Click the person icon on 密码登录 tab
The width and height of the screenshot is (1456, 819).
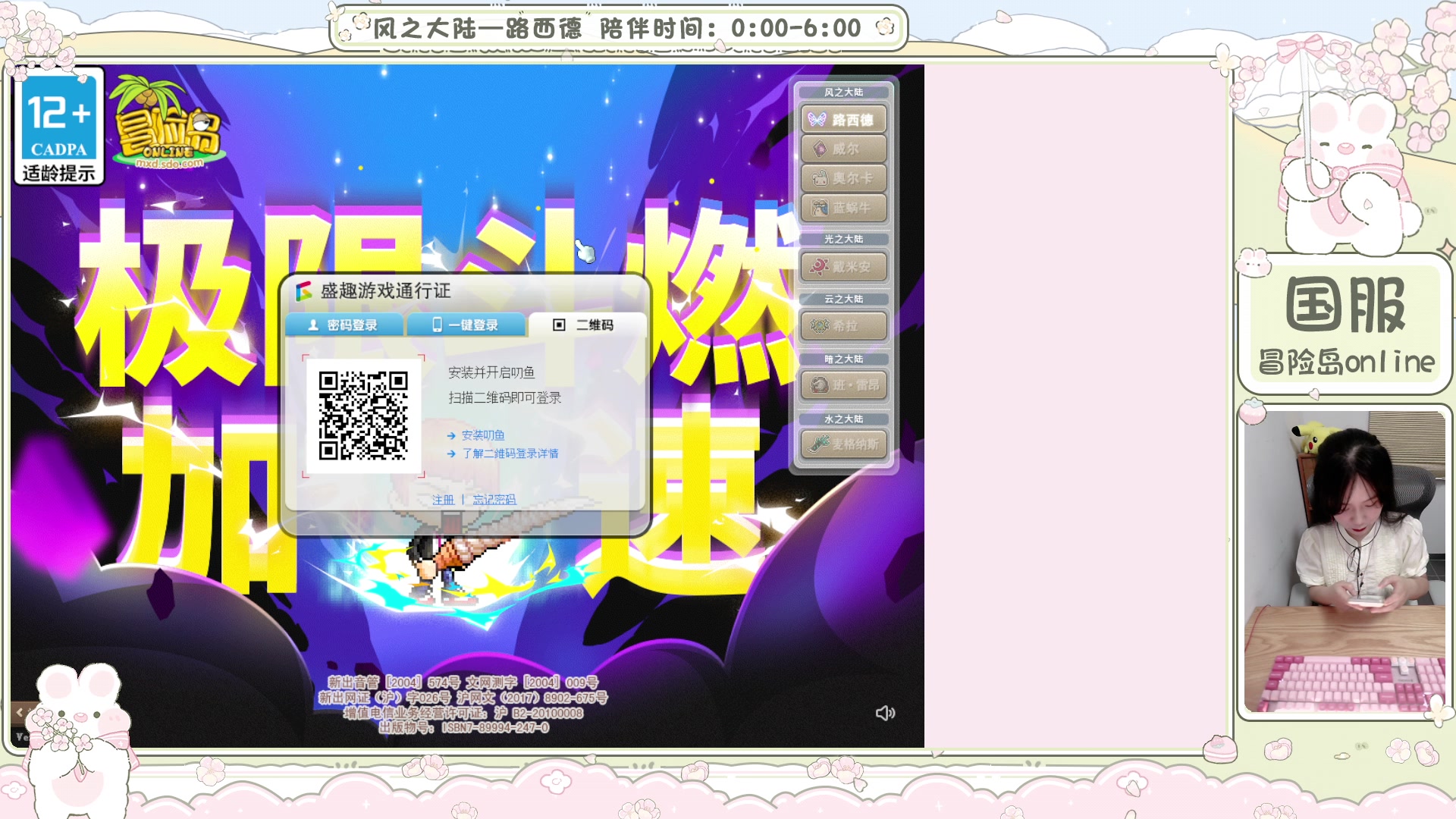(313, 325)
